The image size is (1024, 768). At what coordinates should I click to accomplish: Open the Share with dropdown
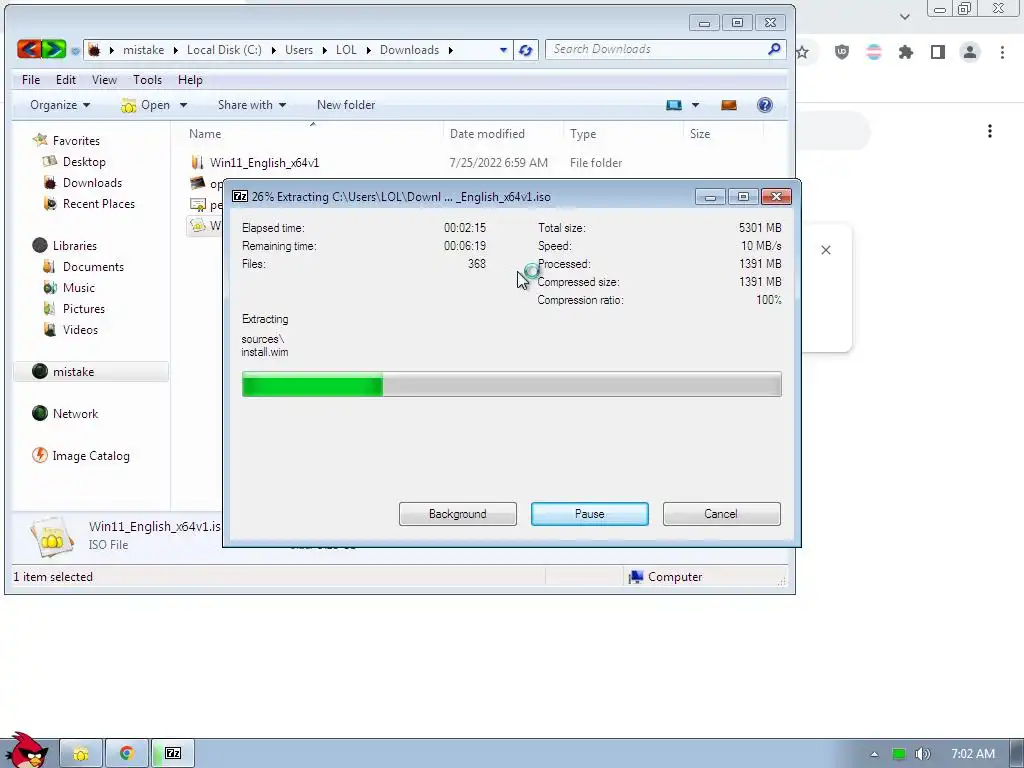(251, 105)
